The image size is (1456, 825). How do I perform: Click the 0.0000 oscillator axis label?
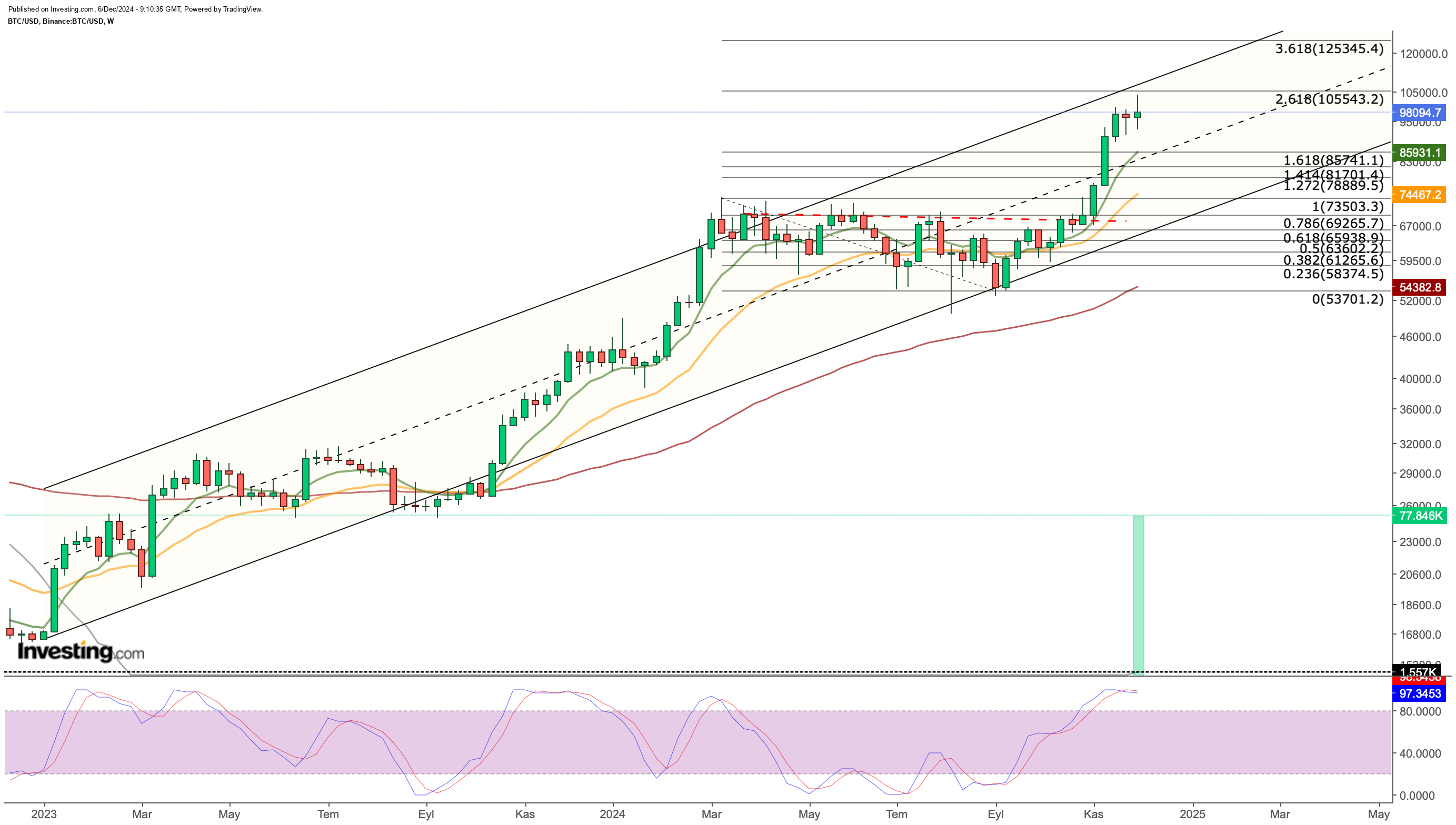(1417, 796)
